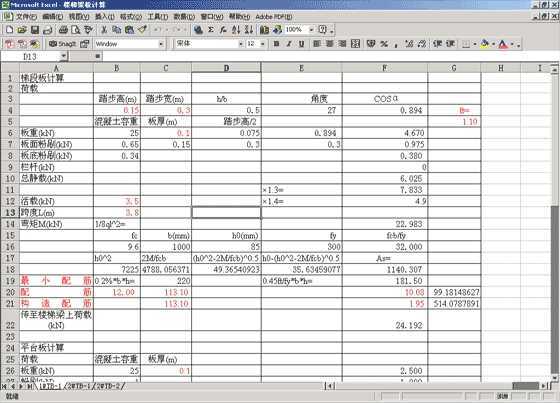Run the spelling check icon

click(x=89, y=30)
